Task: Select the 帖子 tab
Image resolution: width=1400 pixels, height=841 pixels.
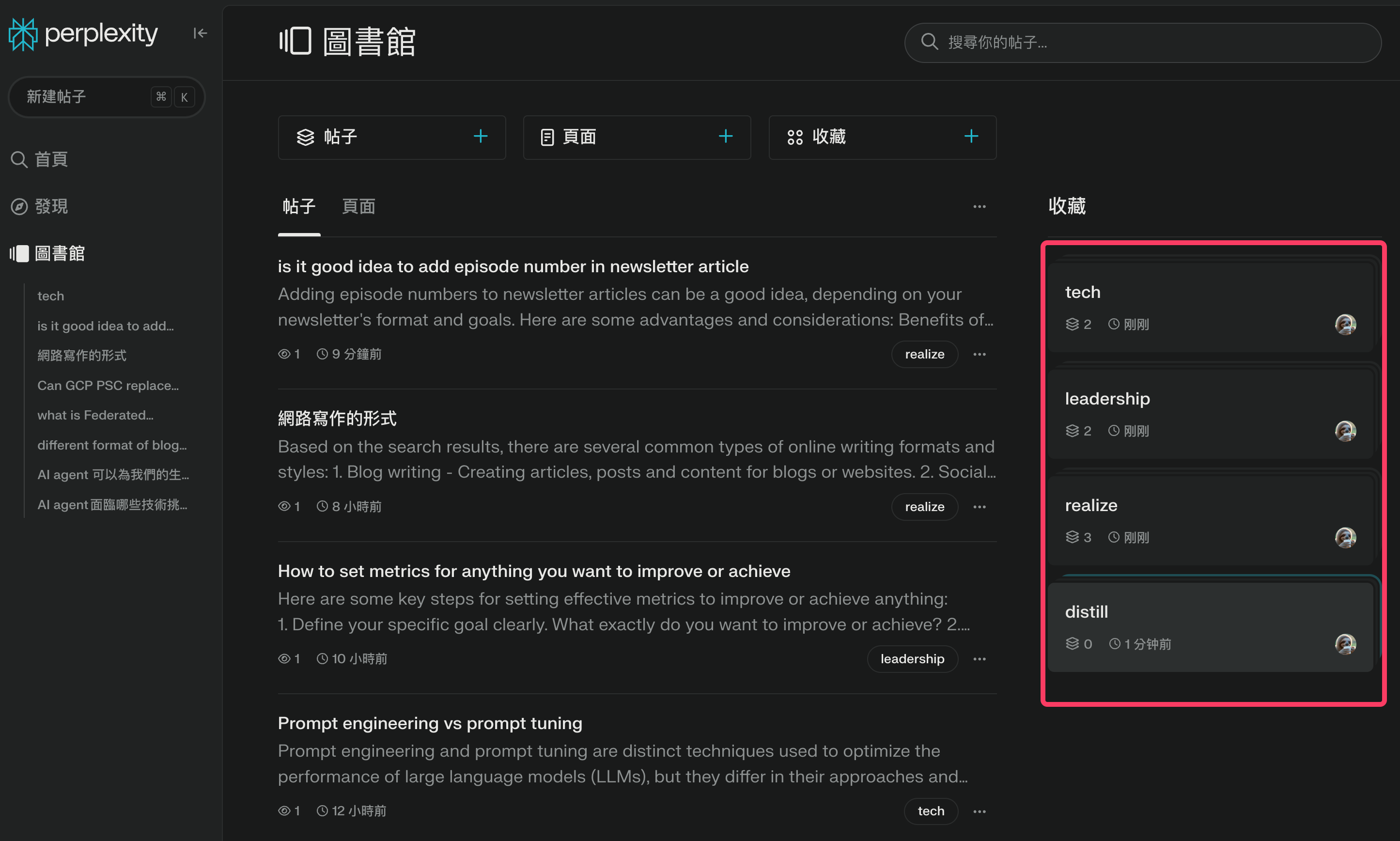Action: [298, 207]
